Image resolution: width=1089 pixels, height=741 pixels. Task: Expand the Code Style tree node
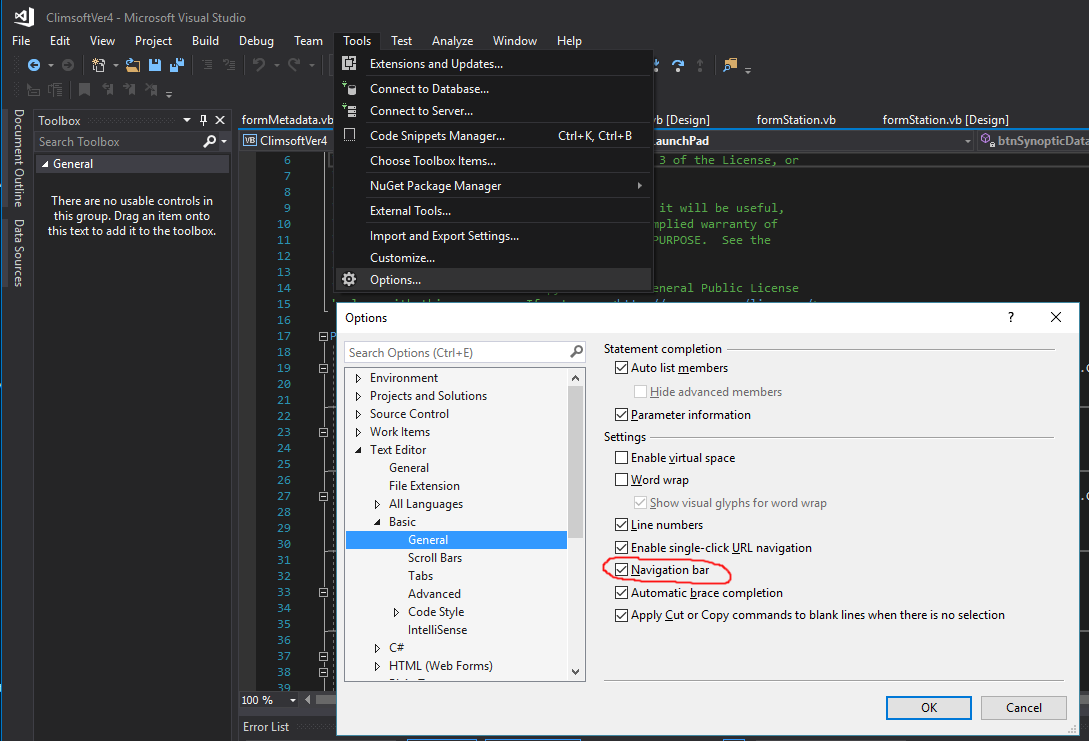click(x=397, y=612)
